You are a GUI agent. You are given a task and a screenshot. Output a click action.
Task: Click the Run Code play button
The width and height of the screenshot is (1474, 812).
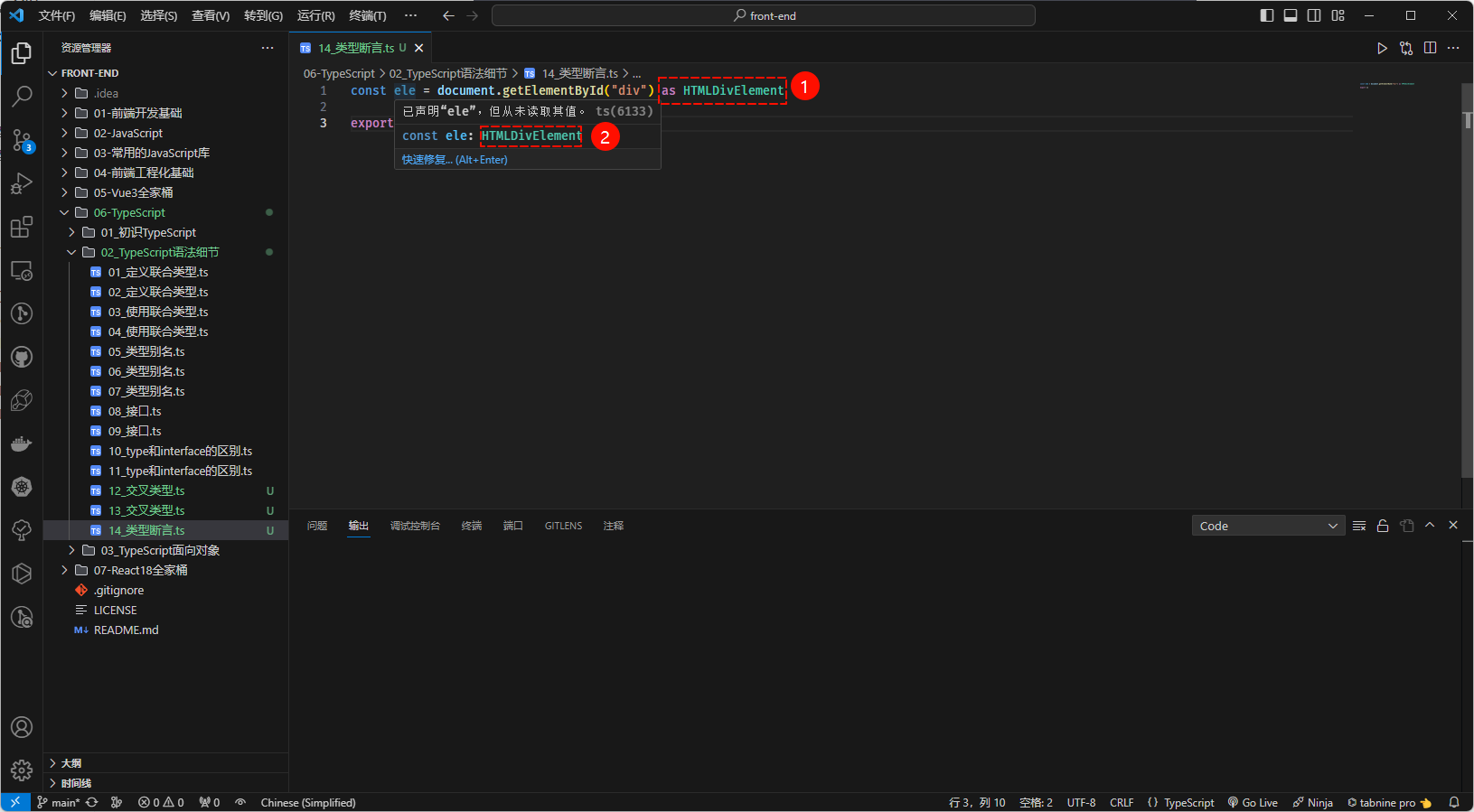[1382, 48]
